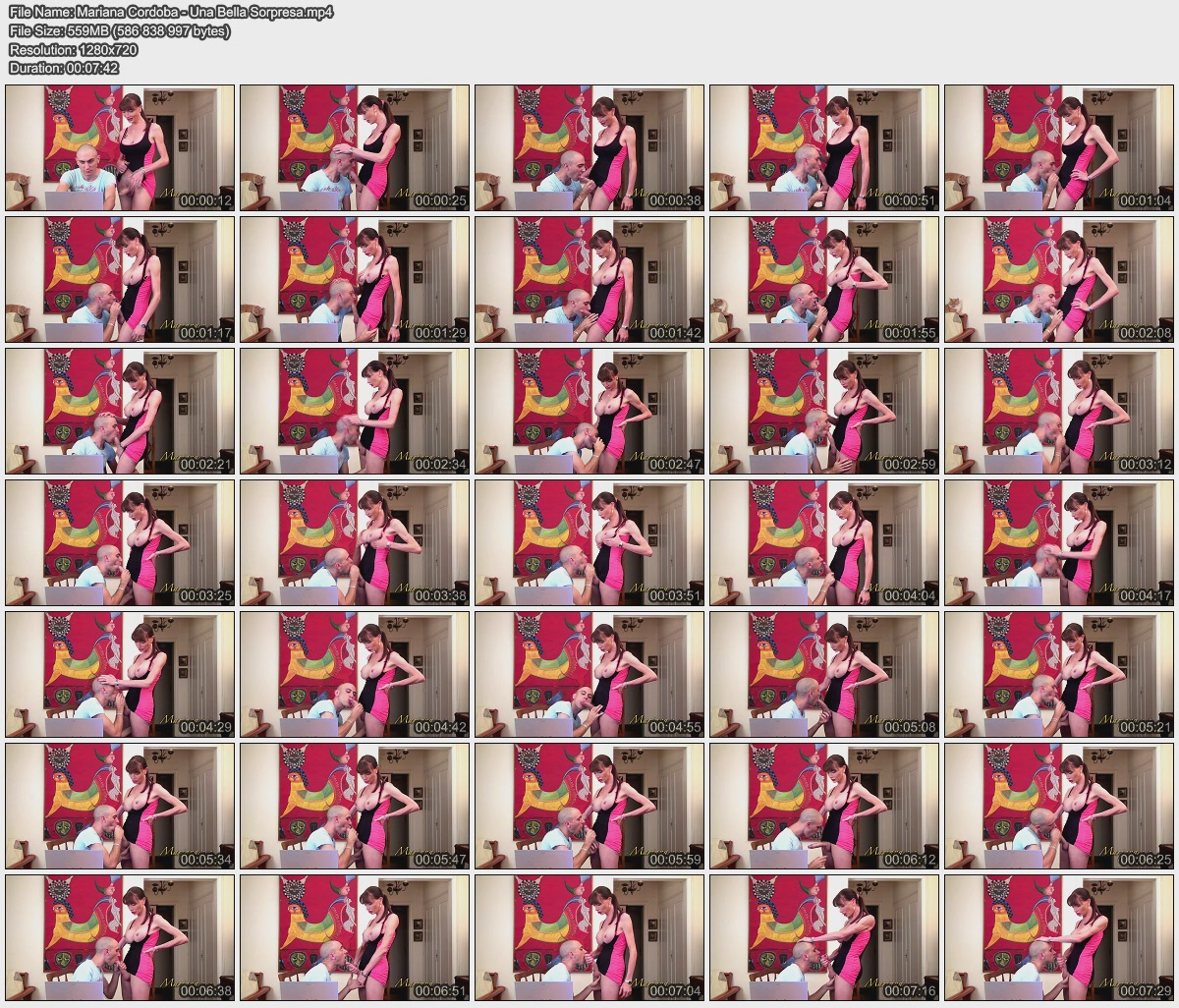Viewport: 1179px width, 1008px height.
Task: Choose the thumbnail timestamped 00:06:51
Action: pyautogui.click(x=355, y=937)
